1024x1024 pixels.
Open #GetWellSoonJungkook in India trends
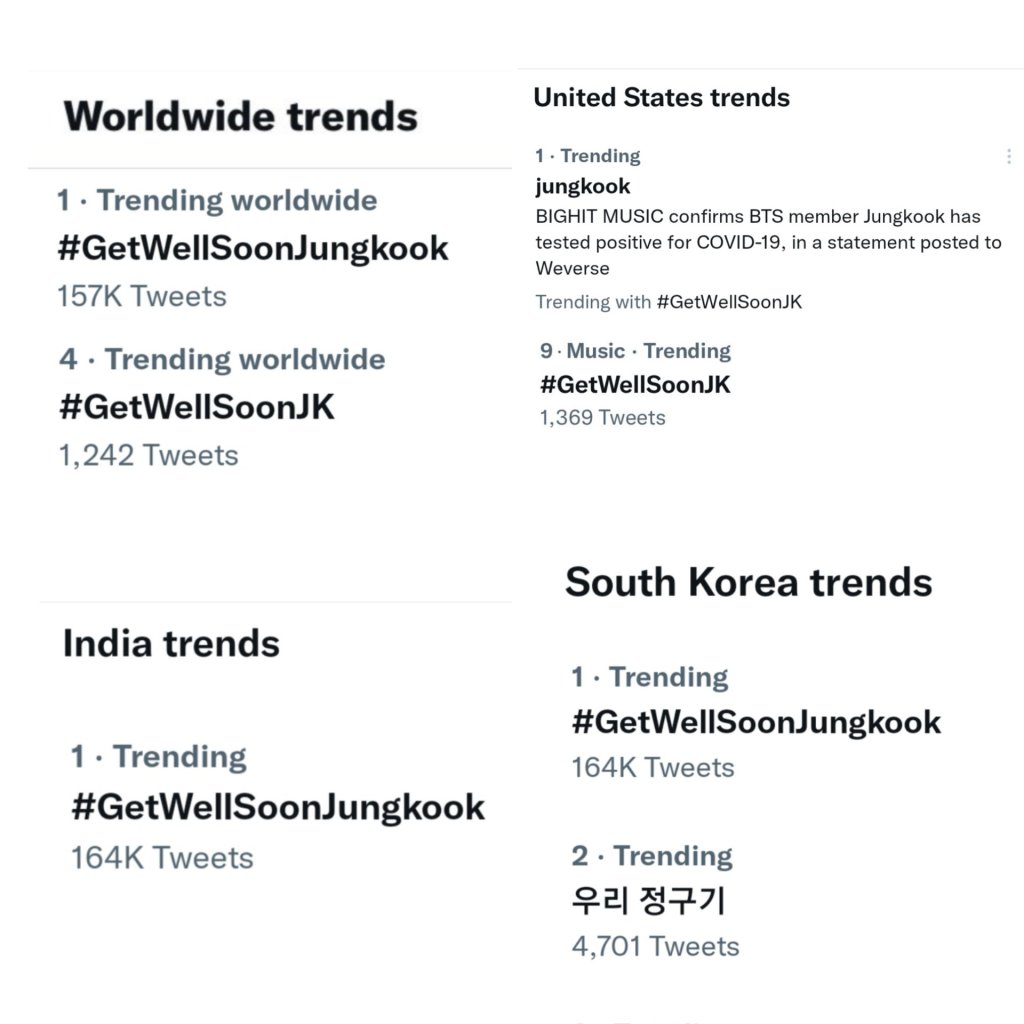click(x=278, y=807)
